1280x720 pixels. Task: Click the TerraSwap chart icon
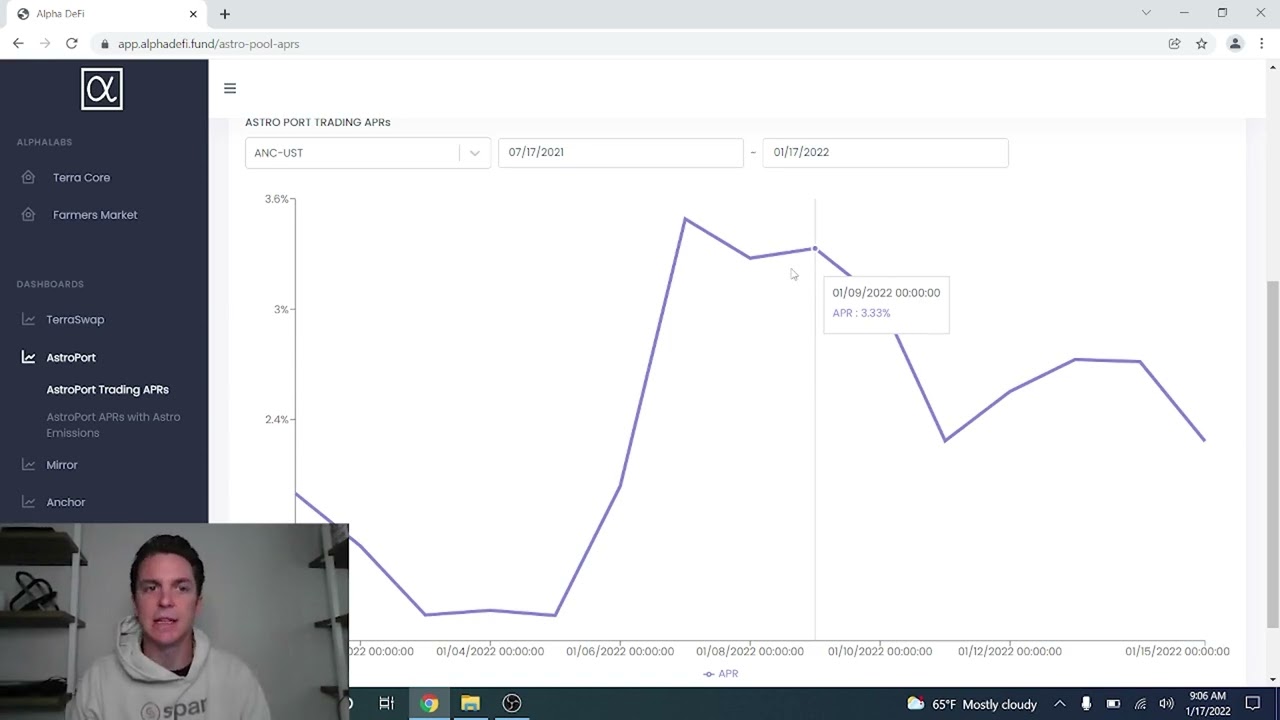click(x=28, y=320)
